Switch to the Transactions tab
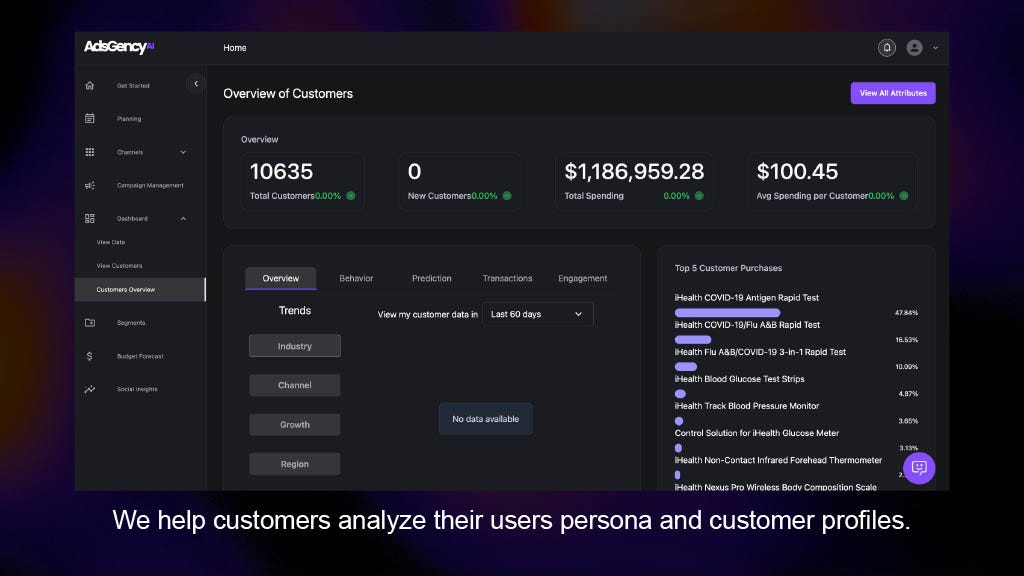The image size is (1024, 576). (507, 278)
